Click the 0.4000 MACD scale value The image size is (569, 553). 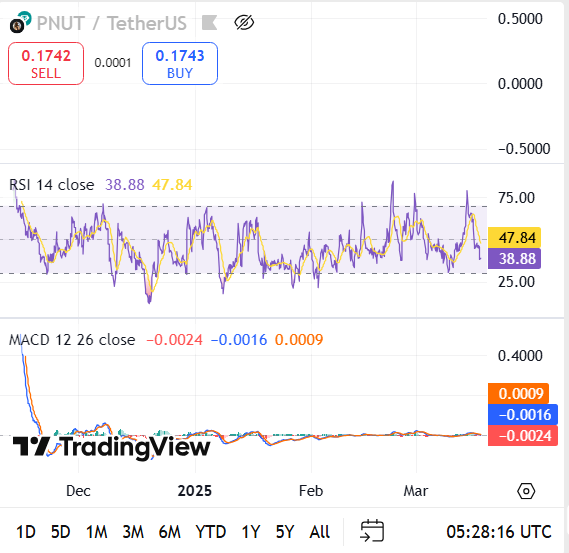pos(520,356)
